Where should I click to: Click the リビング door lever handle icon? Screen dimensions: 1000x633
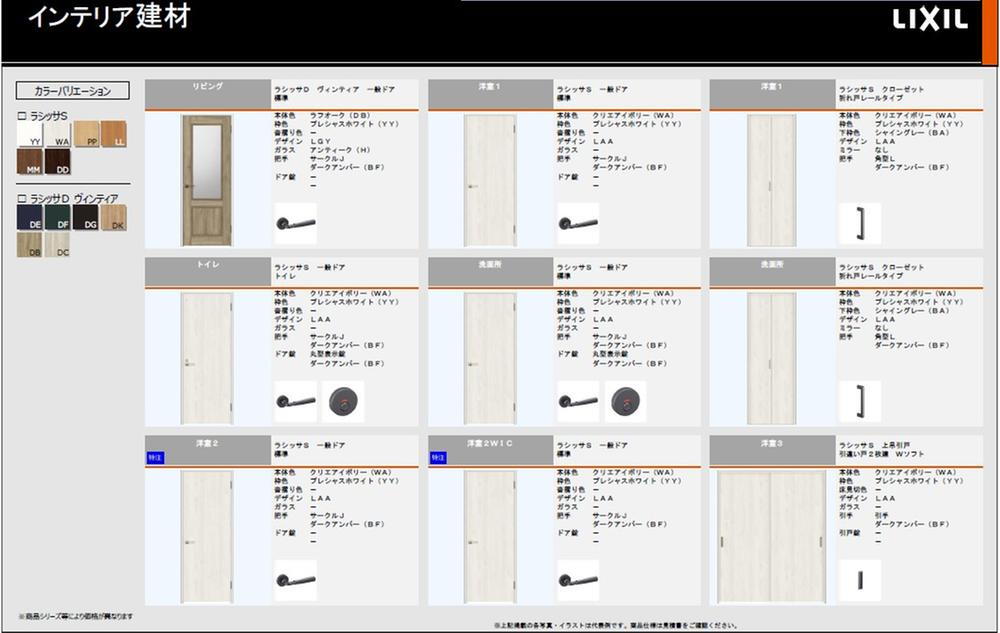(295, 224)
